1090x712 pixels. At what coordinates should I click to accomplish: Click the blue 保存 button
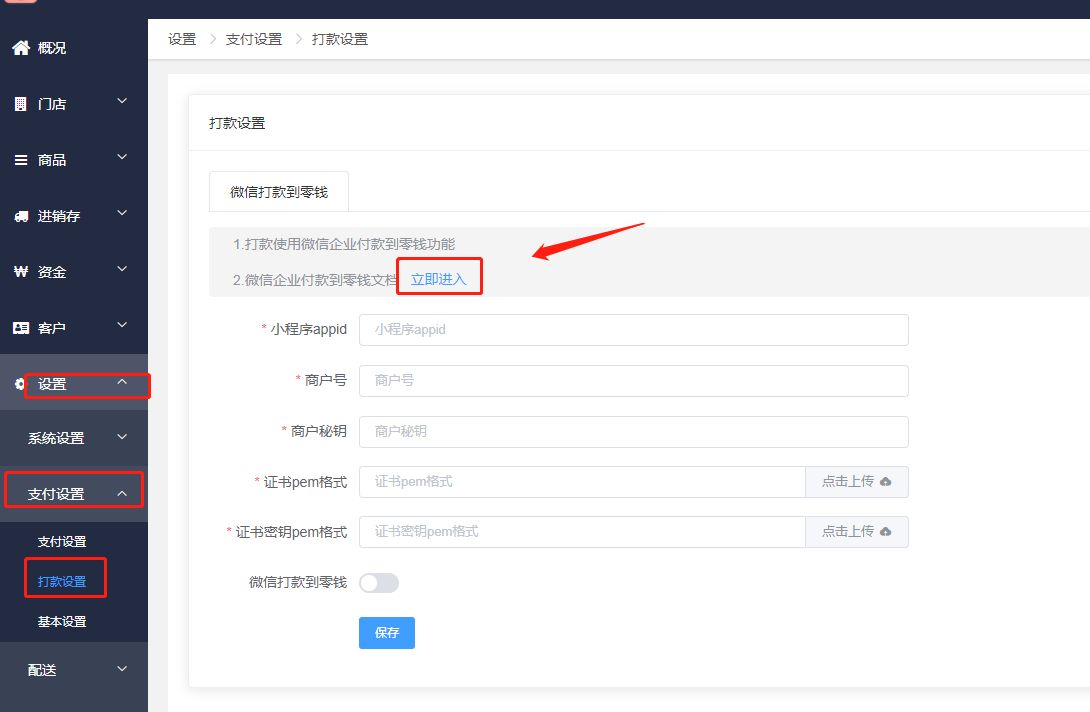coord(387,633)
